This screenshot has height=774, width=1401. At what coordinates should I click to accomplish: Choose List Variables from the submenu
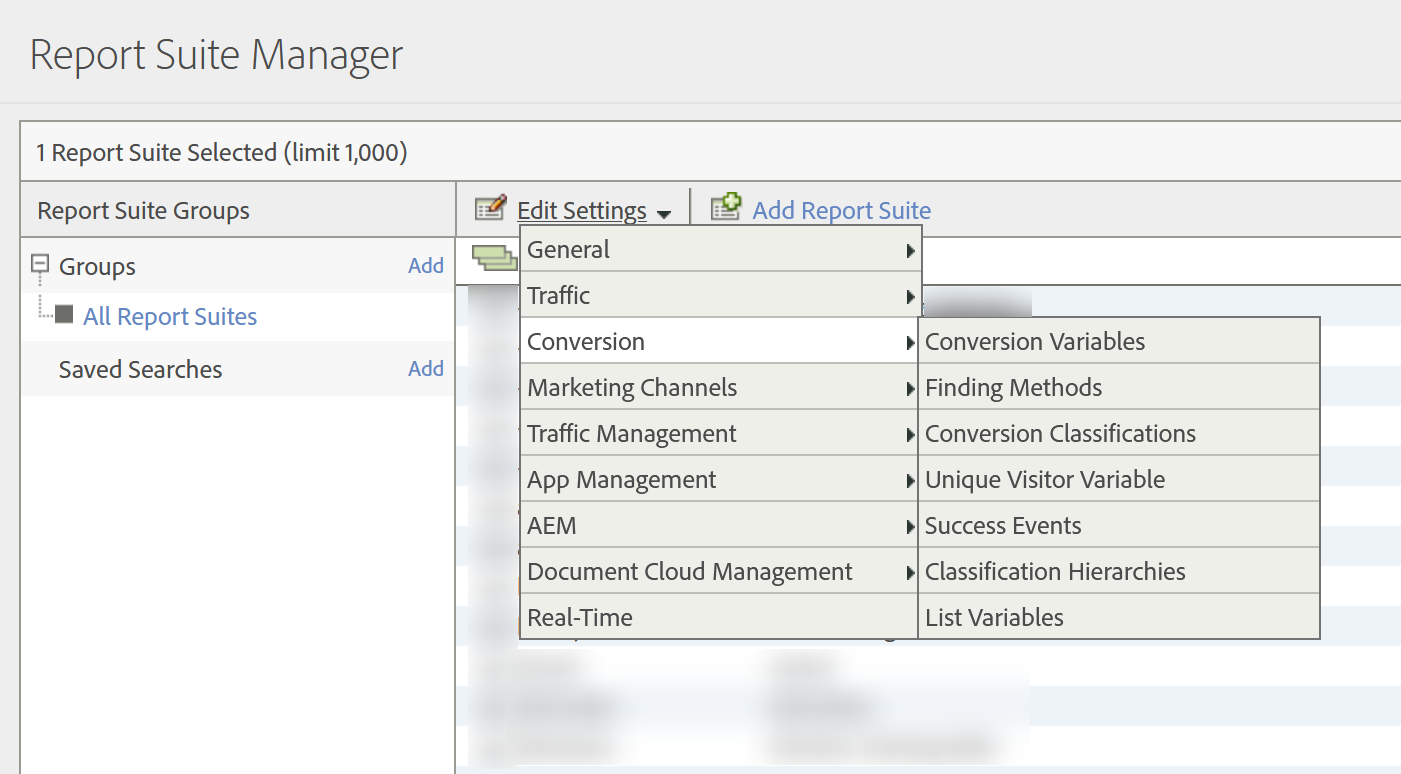click(1119, 617)
